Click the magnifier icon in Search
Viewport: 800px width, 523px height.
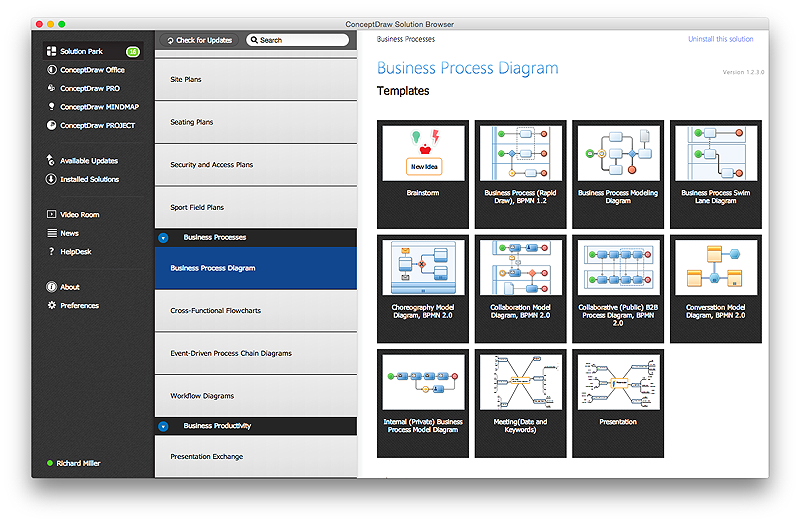(254, 40)
